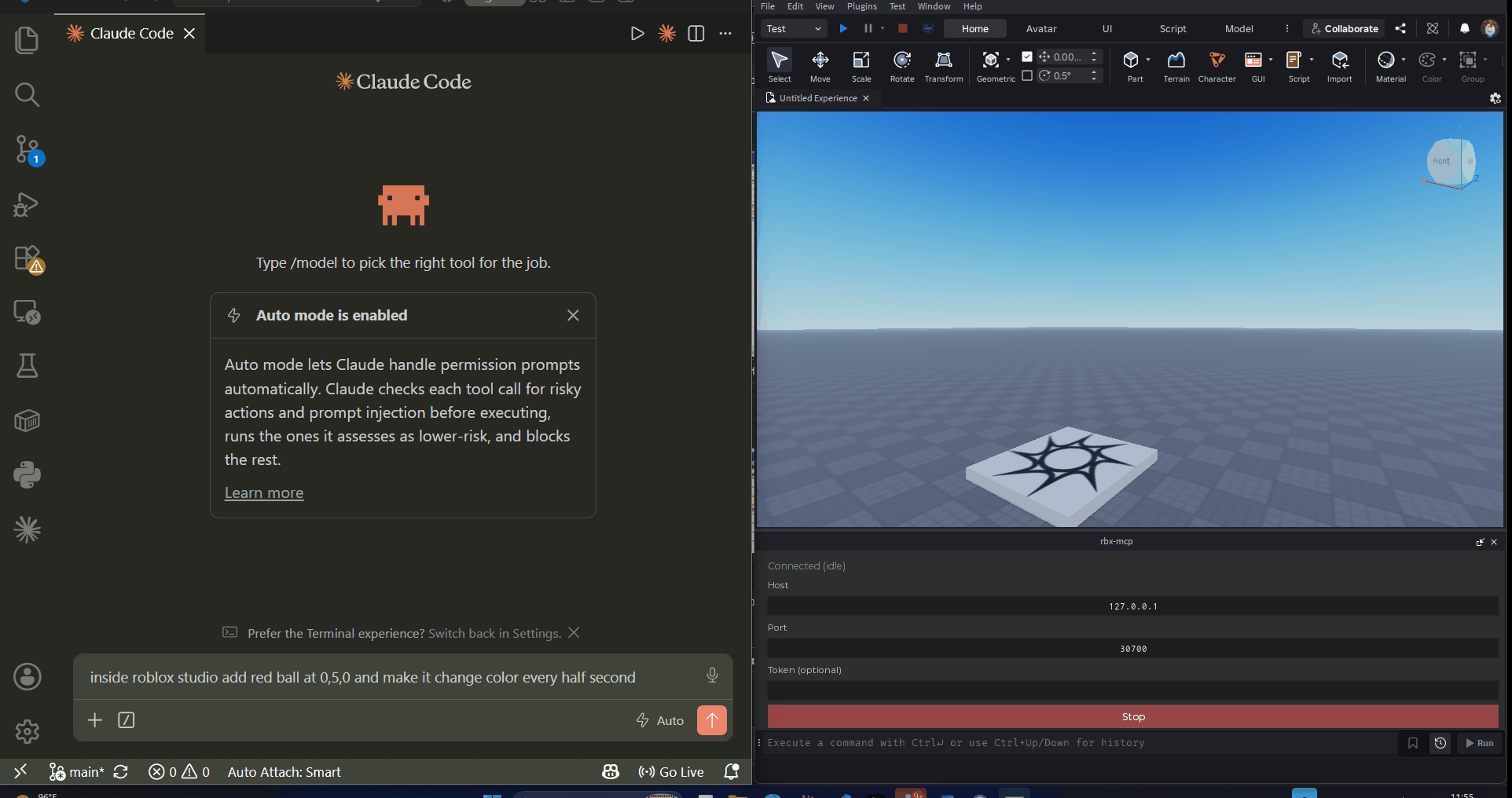Open the Run and Debug view
The image size is (1512, 798).
click(27, 204)
